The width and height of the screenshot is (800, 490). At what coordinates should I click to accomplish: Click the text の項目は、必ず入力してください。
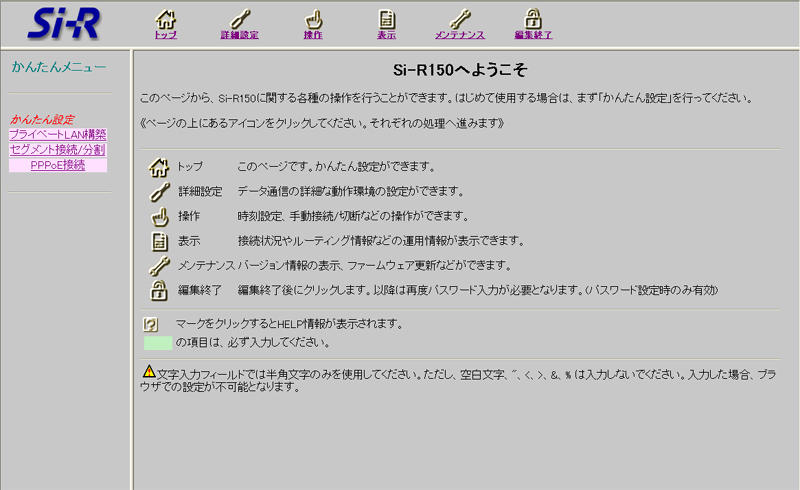[x=253, y=342]
